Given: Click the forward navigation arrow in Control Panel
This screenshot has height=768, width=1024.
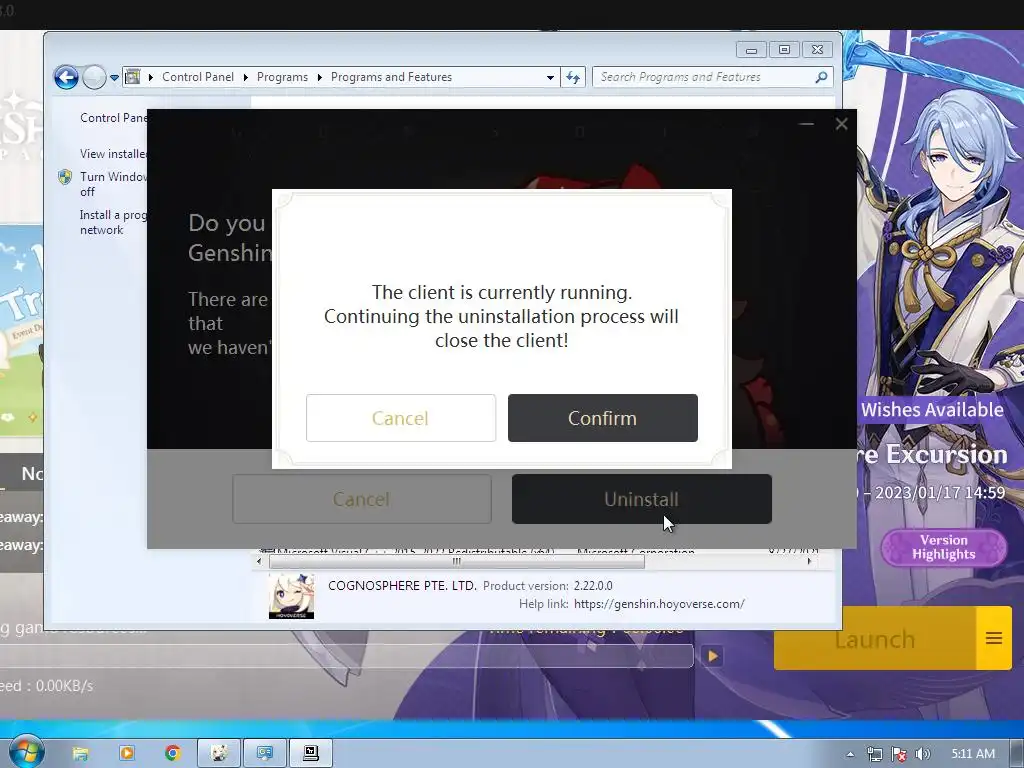Looking at the screenshot, I should coord(94,77).
